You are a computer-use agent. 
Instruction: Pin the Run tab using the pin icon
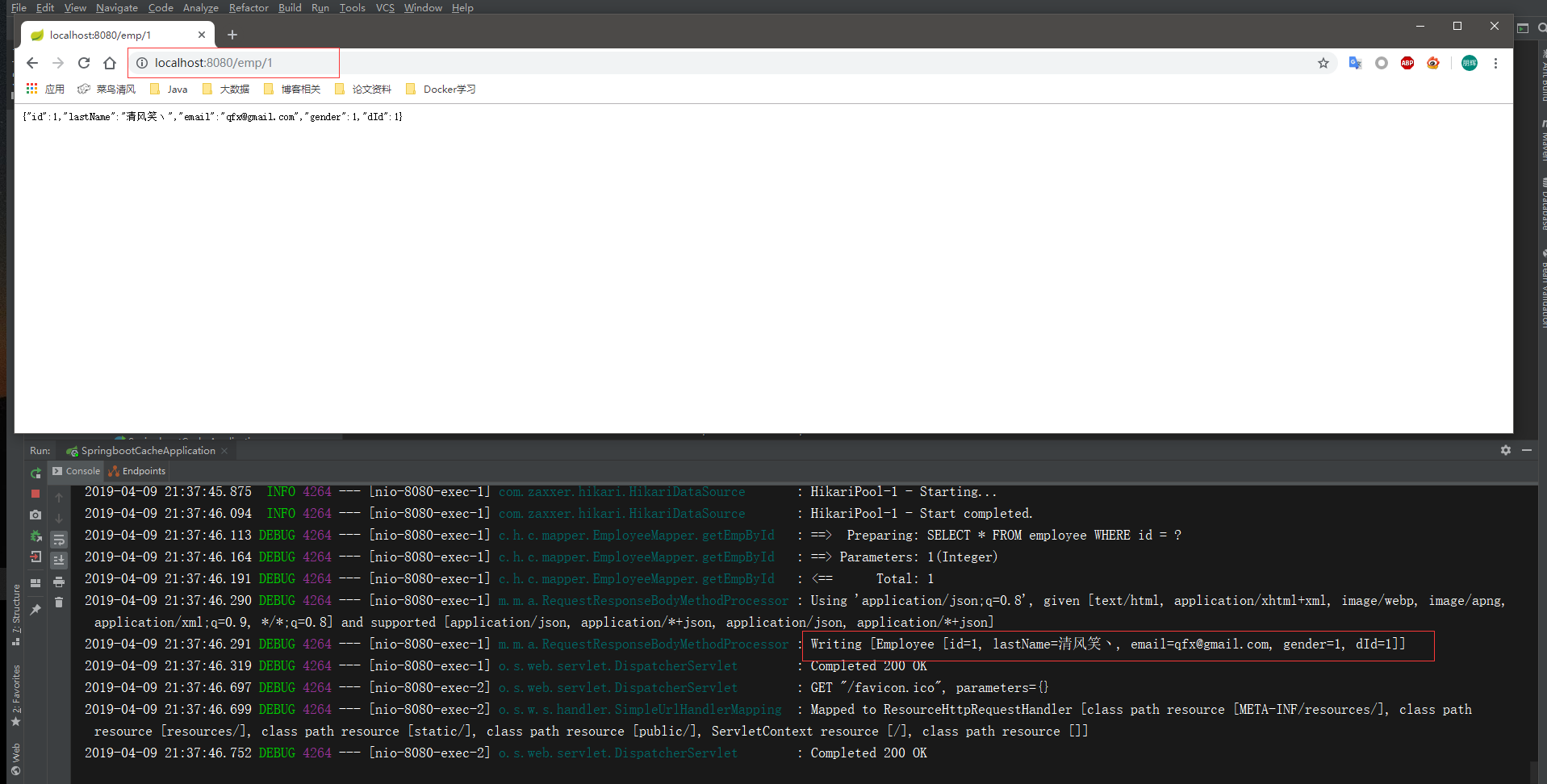point(36,610)
